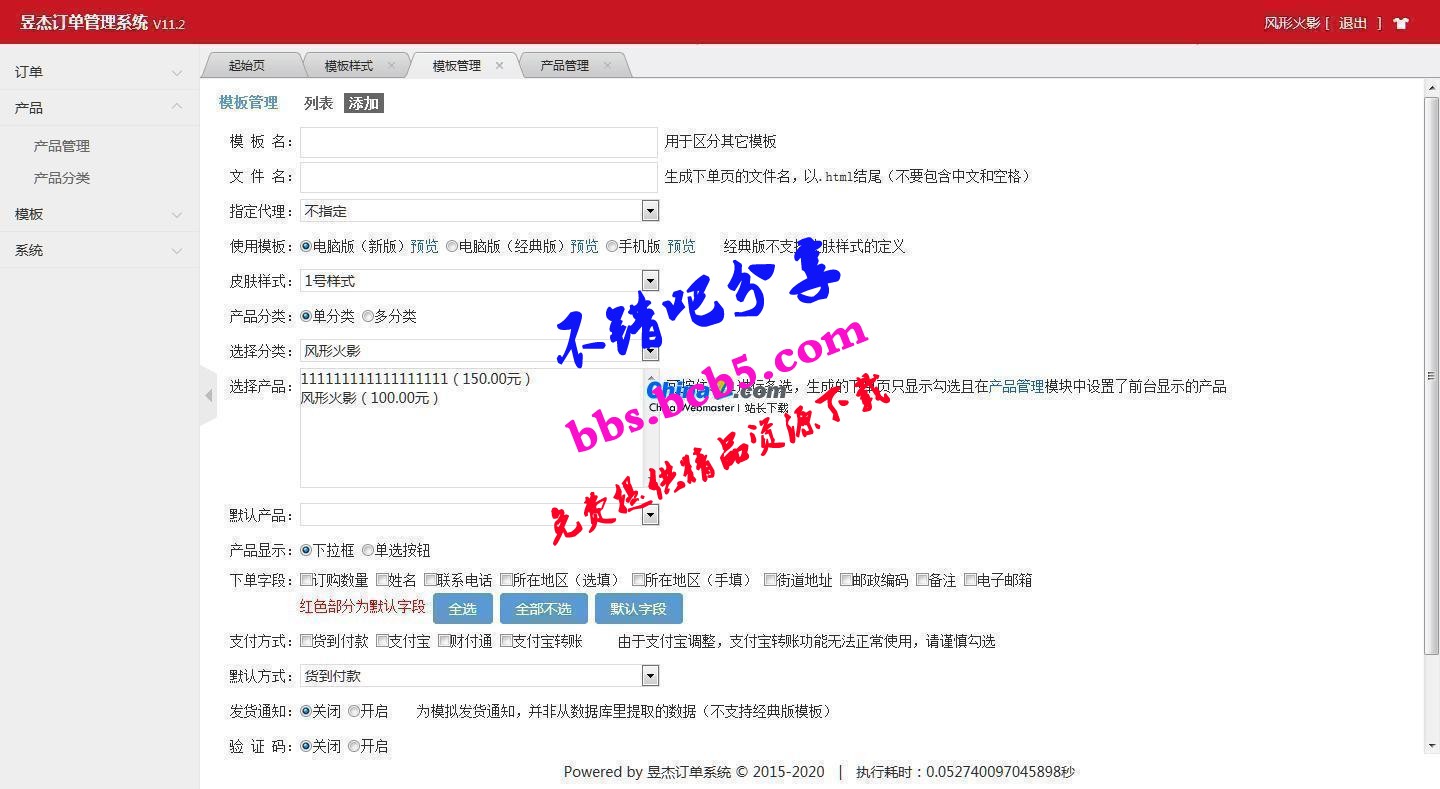Close the 产品管理 tab via X icon

[x=607, y=65]
